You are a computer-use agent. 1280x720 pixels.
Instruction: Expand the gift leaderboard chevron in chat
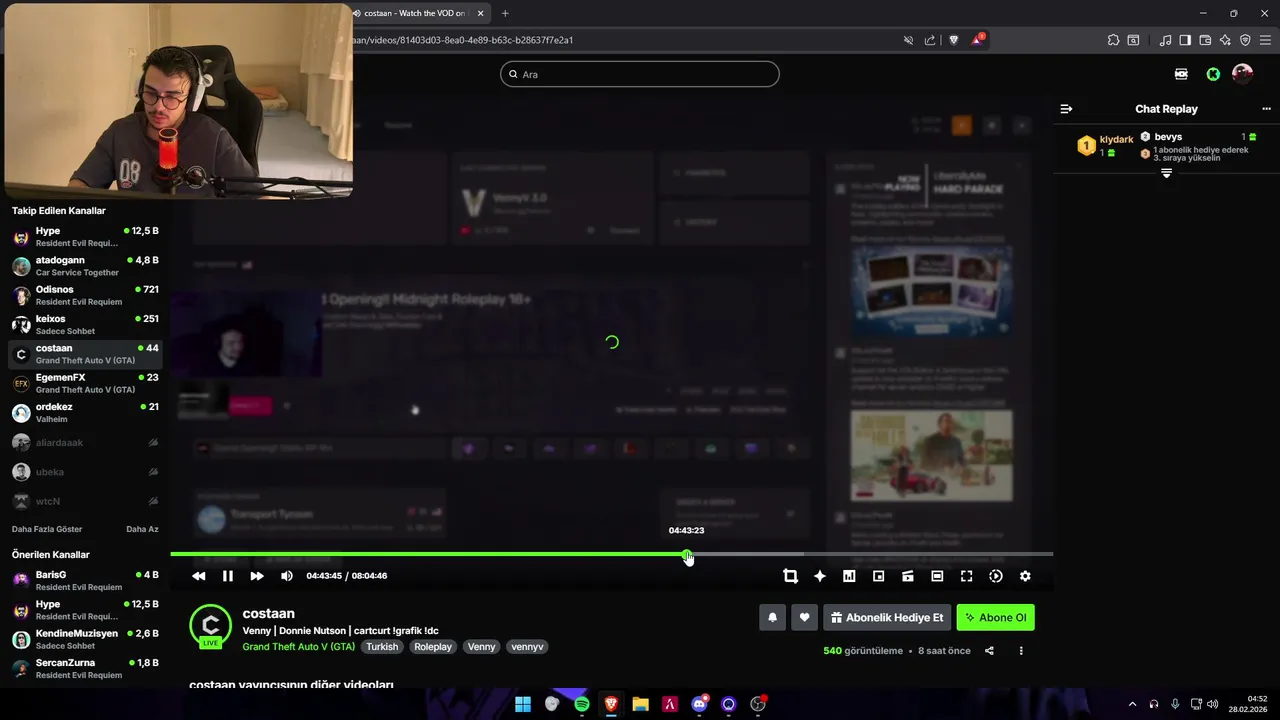click(x=1166, y=173)
